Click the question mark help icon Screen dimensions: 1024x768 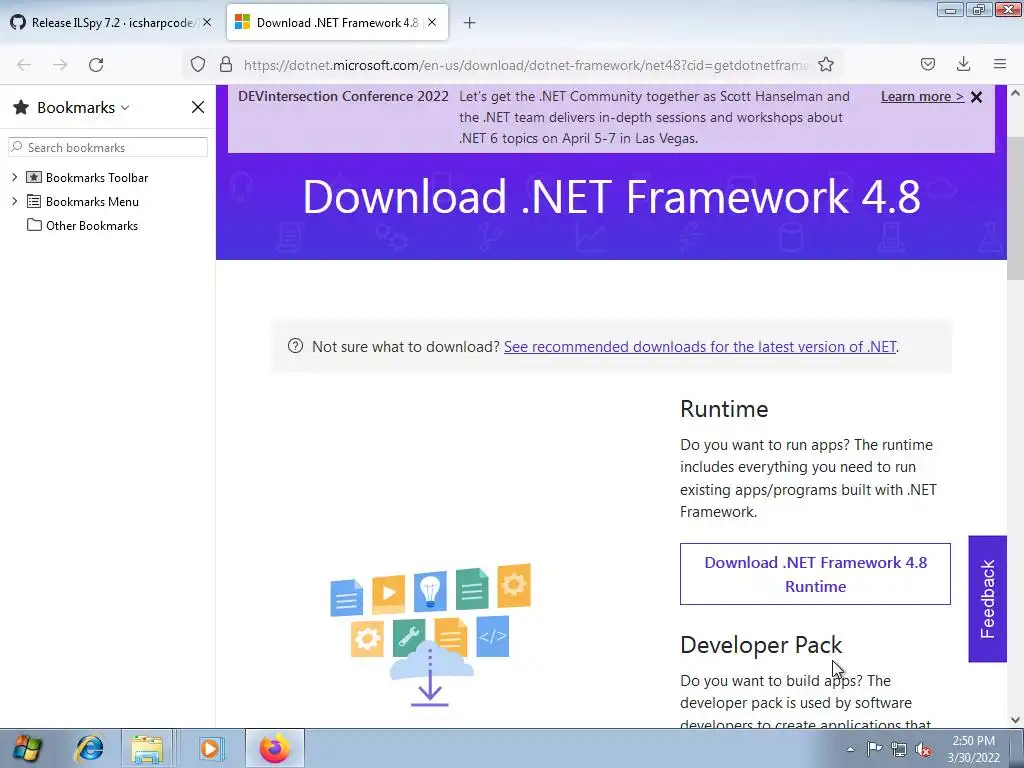[x=295, y=346]
